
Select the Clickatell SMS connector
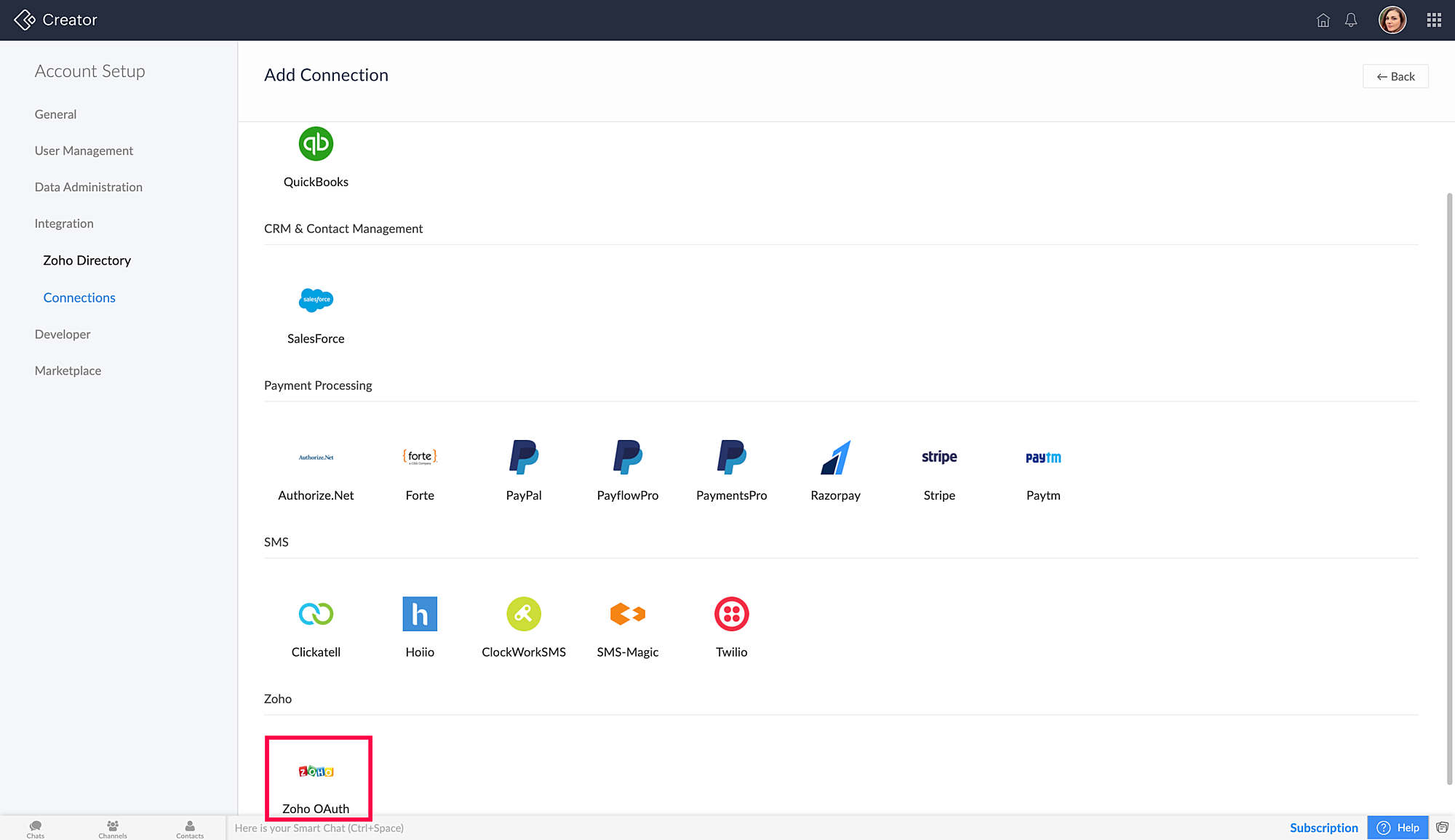(x=316, y=614)
